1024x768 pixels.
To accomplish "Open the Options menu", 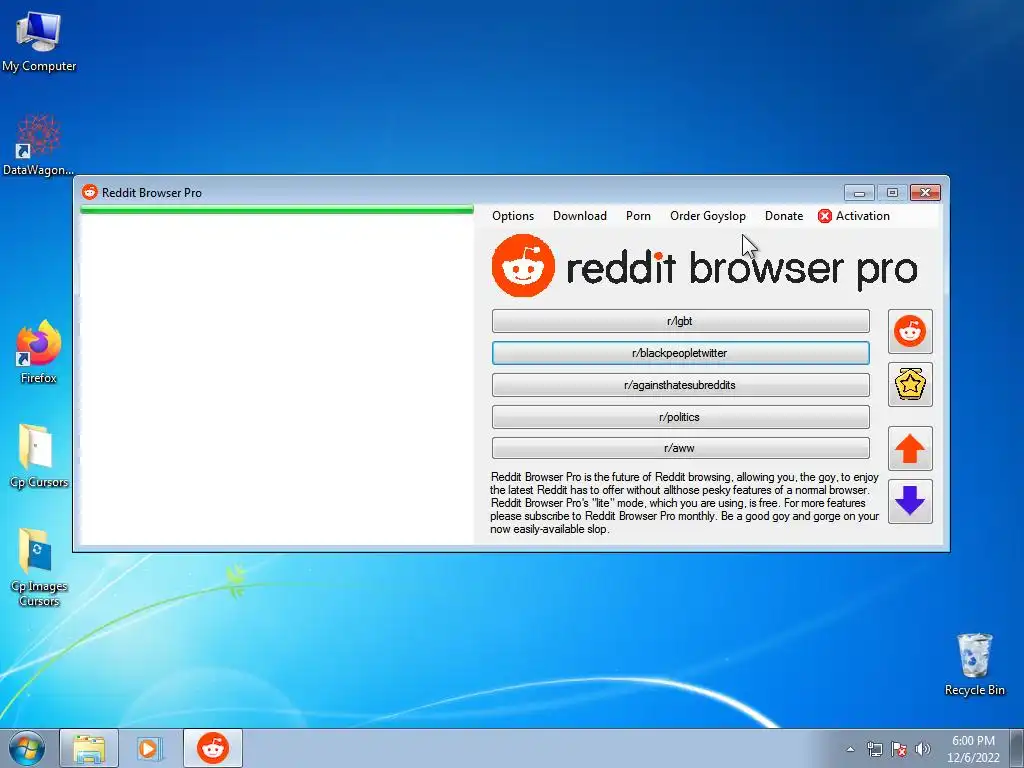I will coord(513,216).
